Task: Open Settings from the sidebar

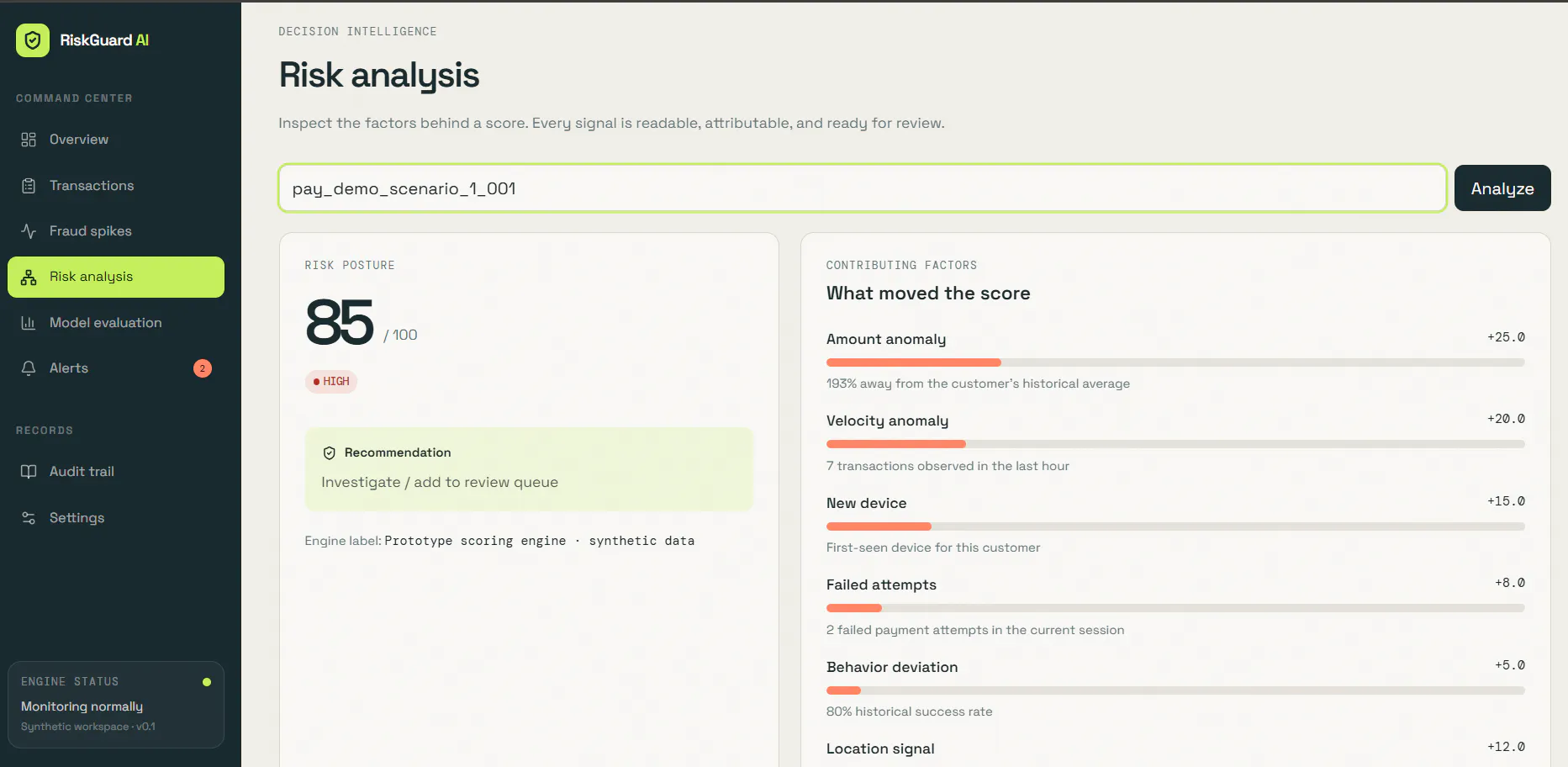Action: (x=116, y=518)
